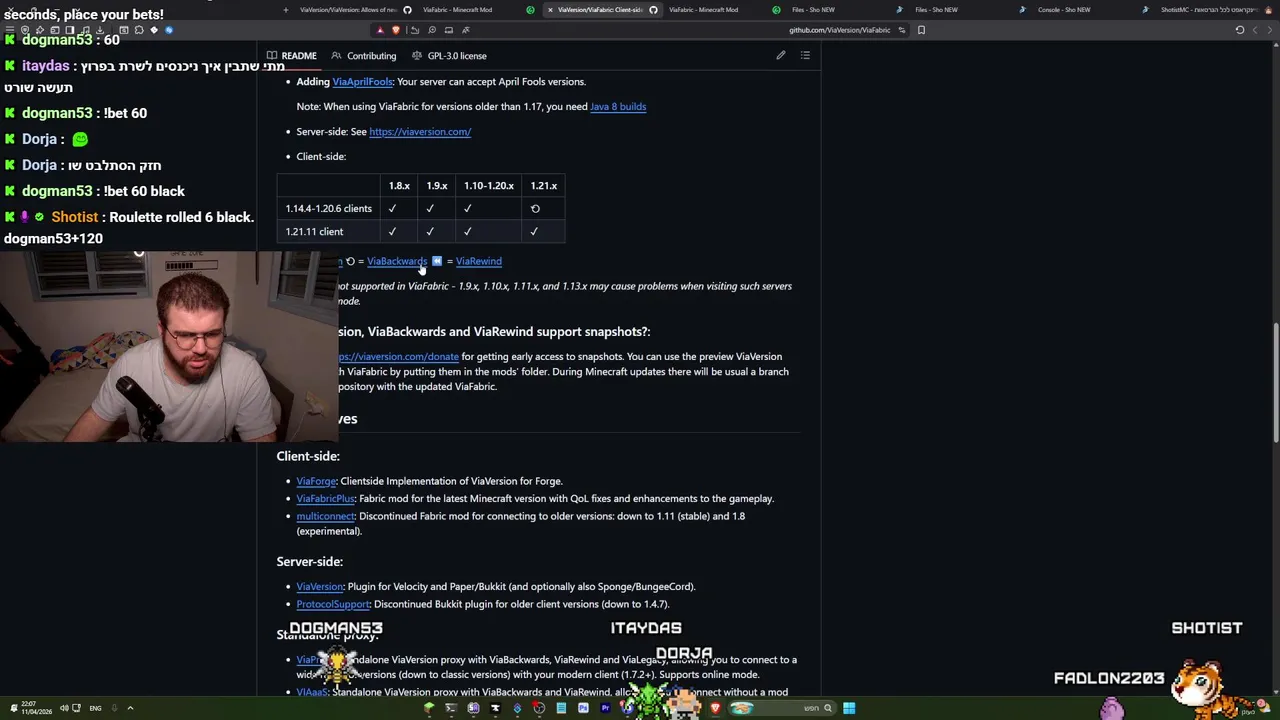
Task: Open the VIAaaS link
Action: click(x=312, y=692)
